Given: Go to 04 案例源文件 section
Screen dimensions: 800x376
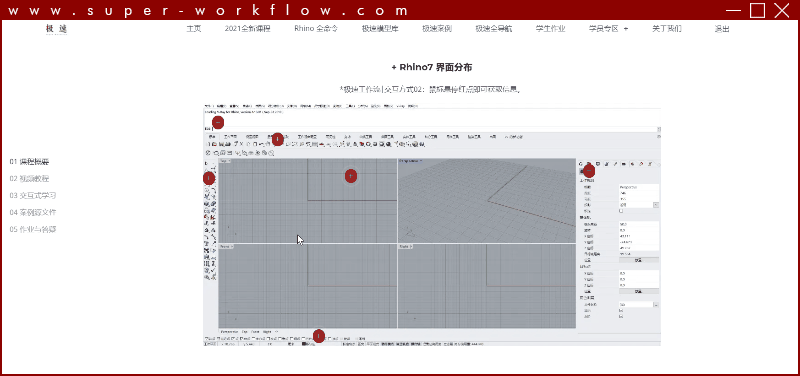Looking at the screenshot, I should 33,212.
